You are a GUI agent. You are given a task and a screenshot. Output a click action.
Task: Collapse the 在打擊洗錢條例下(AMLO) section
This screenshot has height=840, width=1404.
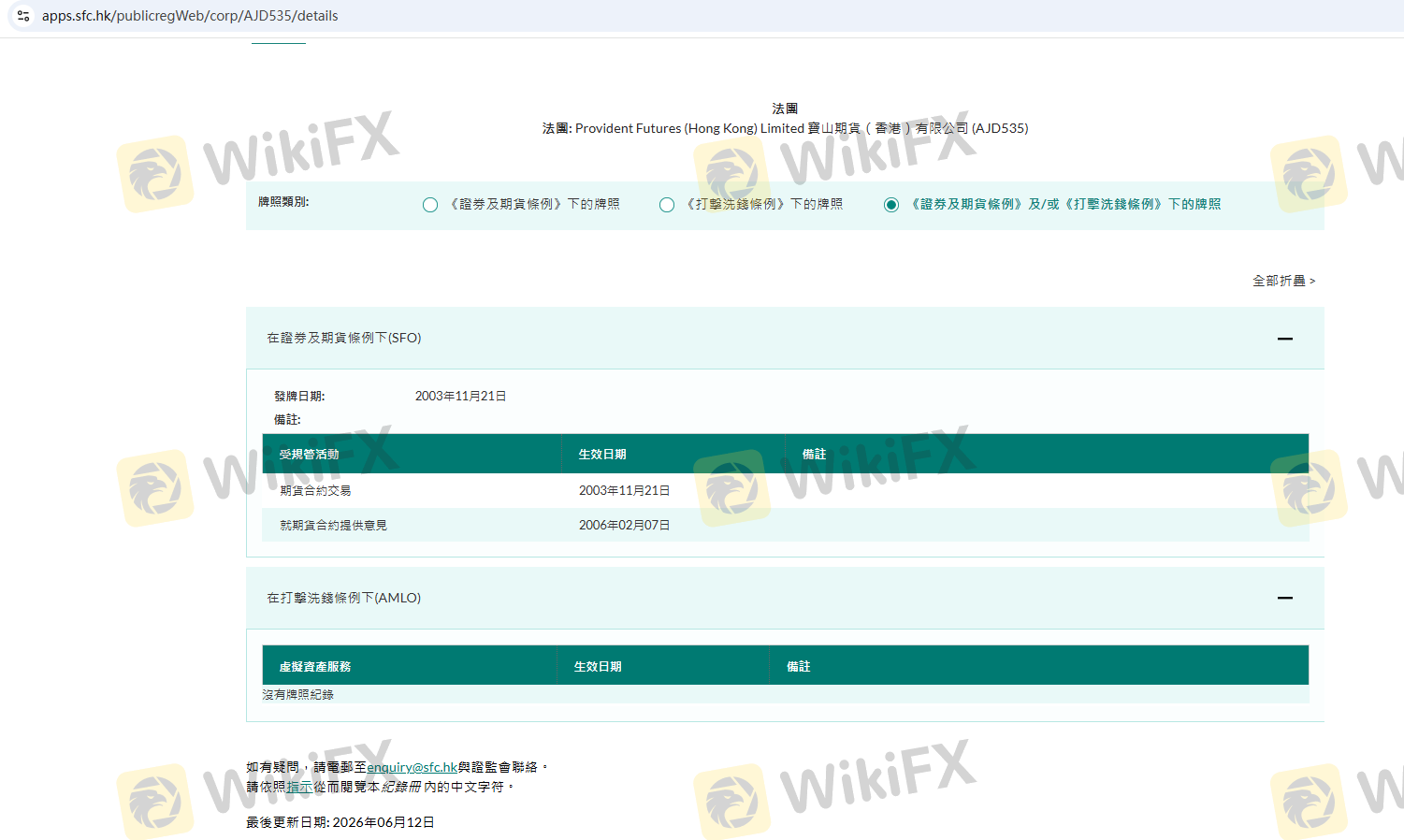click(1285, 598)
